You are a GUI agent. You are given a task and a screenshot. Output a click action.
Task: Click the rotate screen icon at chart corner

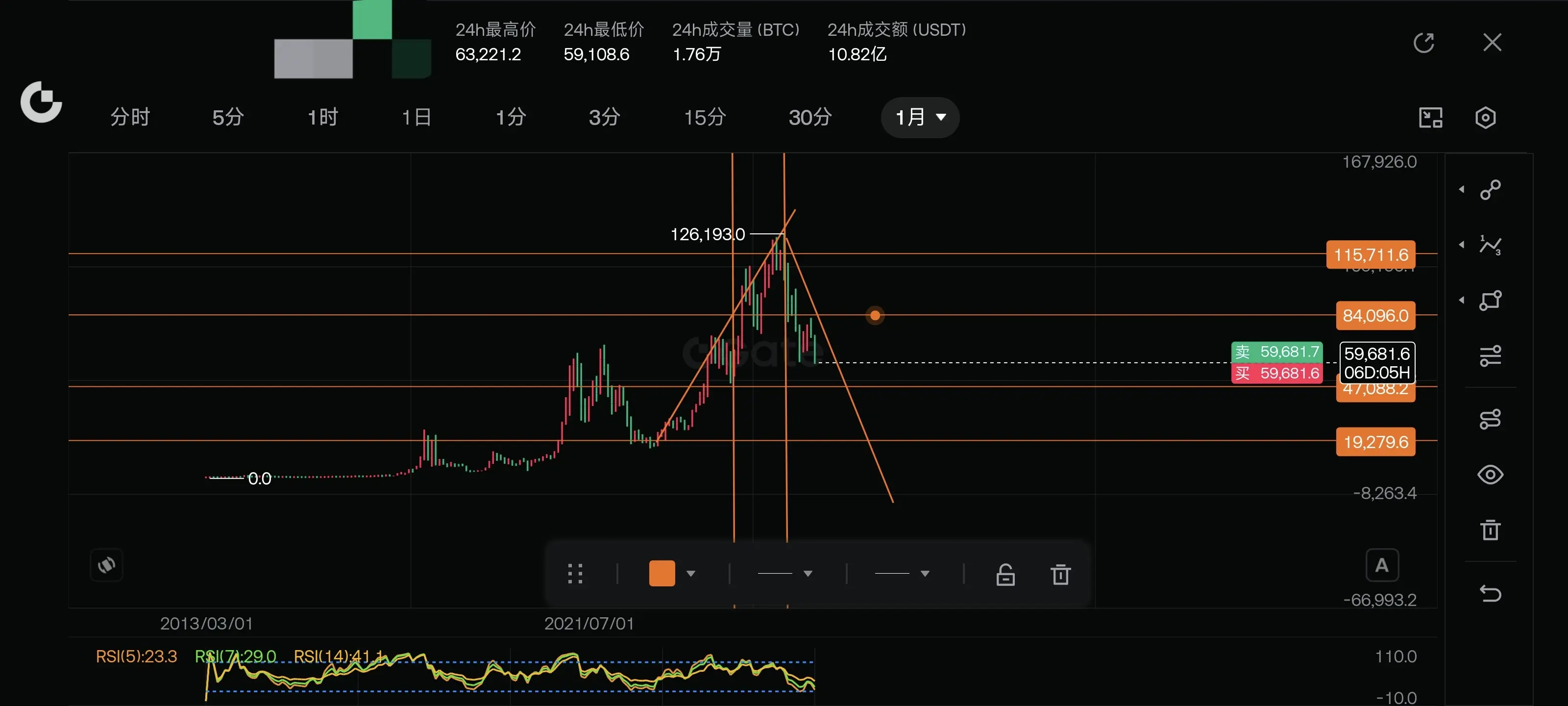click(106, 565)
